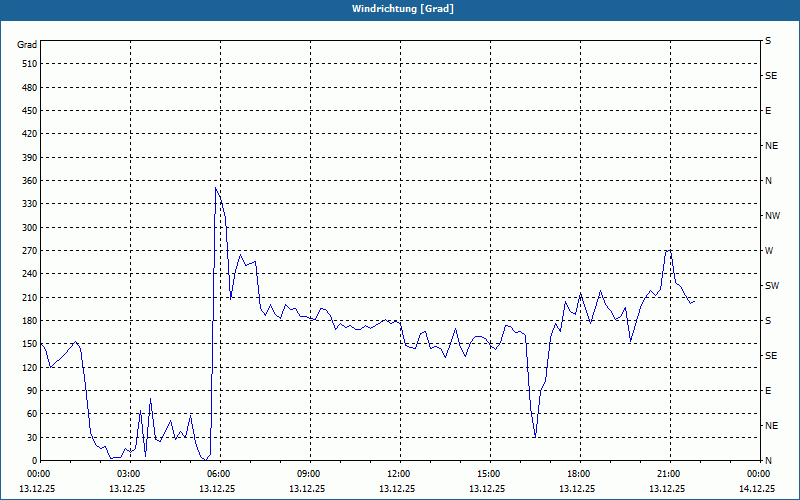The width and height of the screenshot is (800, 500).
Task: Select the "SE" compass label at the 120 line
Action: click(x=771, y=356)
